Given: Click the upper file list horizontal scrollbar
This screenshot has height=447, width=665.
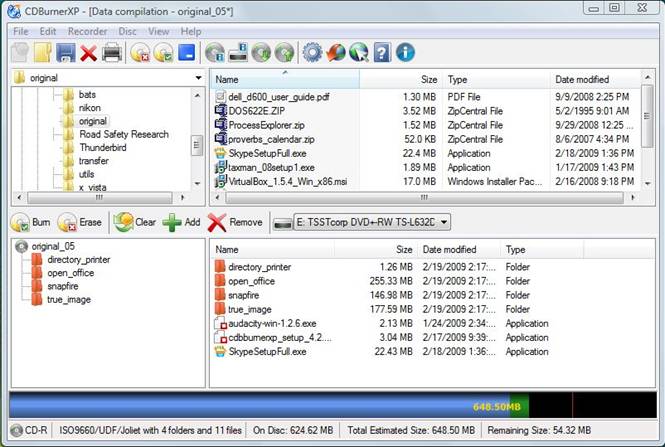Looking at the screenshot, I should [x=425, y=197].
